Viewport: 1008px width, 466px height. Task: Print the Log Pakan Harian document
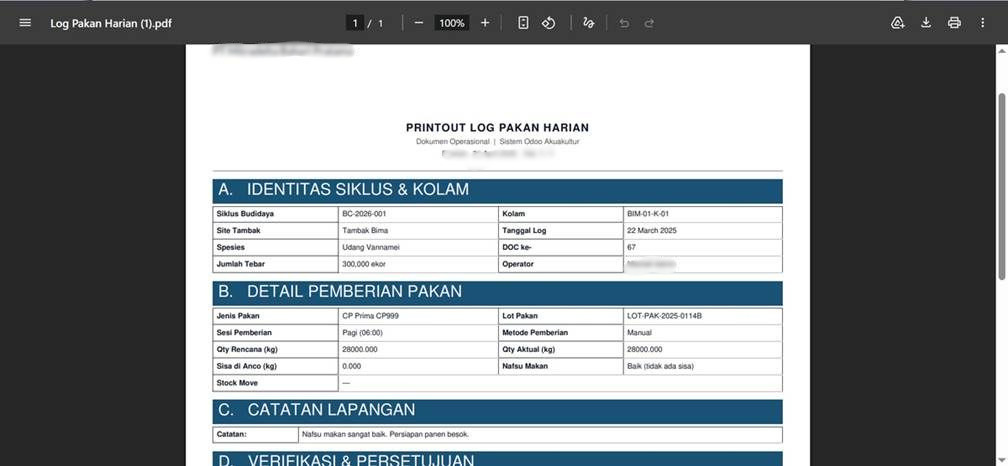pos(954,23)
